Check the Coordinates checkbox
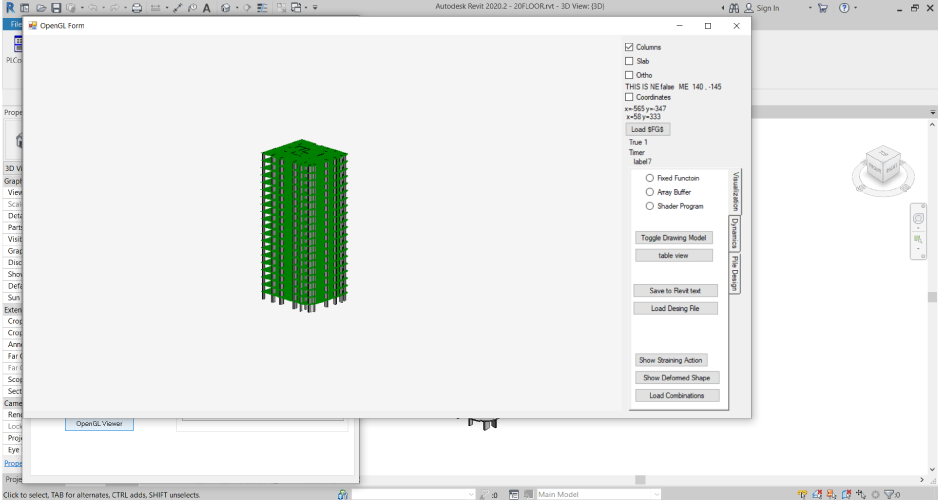940x500 pixels. (629, 97)
